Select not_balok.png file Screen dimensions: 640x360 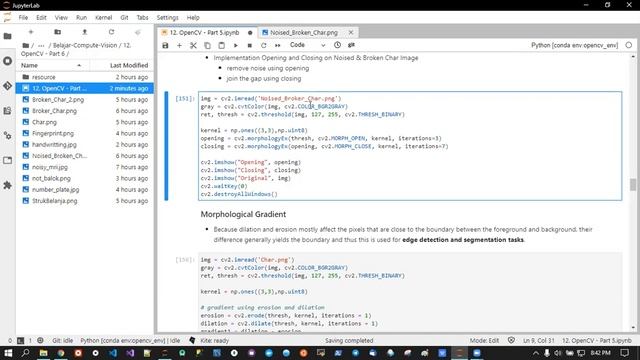pyautogui.click(x=85, y=178)
